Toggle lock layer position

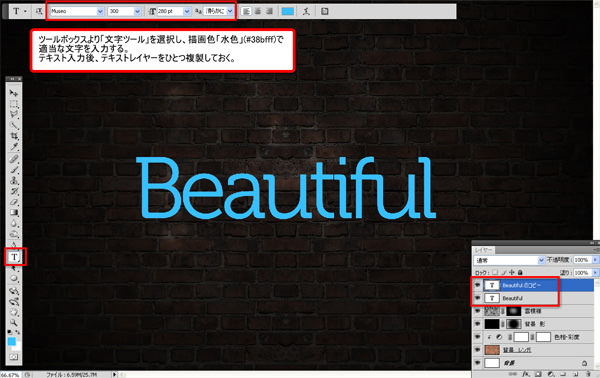coord(512,272)
